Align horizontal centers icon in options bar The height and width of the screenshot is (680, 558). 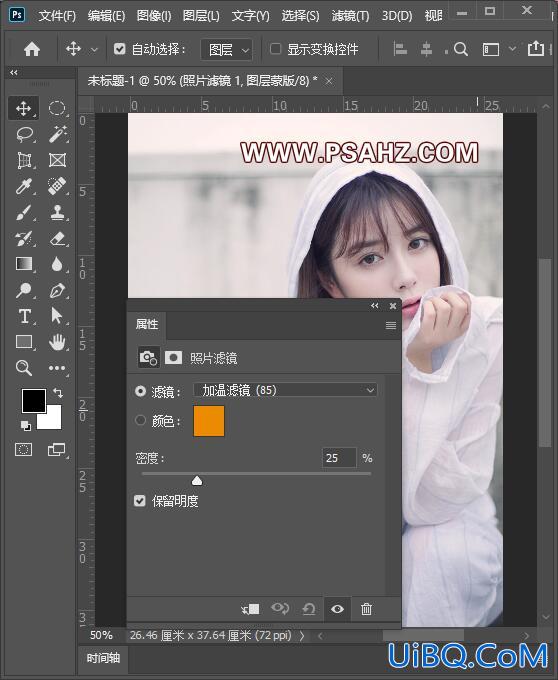point(427,49)
